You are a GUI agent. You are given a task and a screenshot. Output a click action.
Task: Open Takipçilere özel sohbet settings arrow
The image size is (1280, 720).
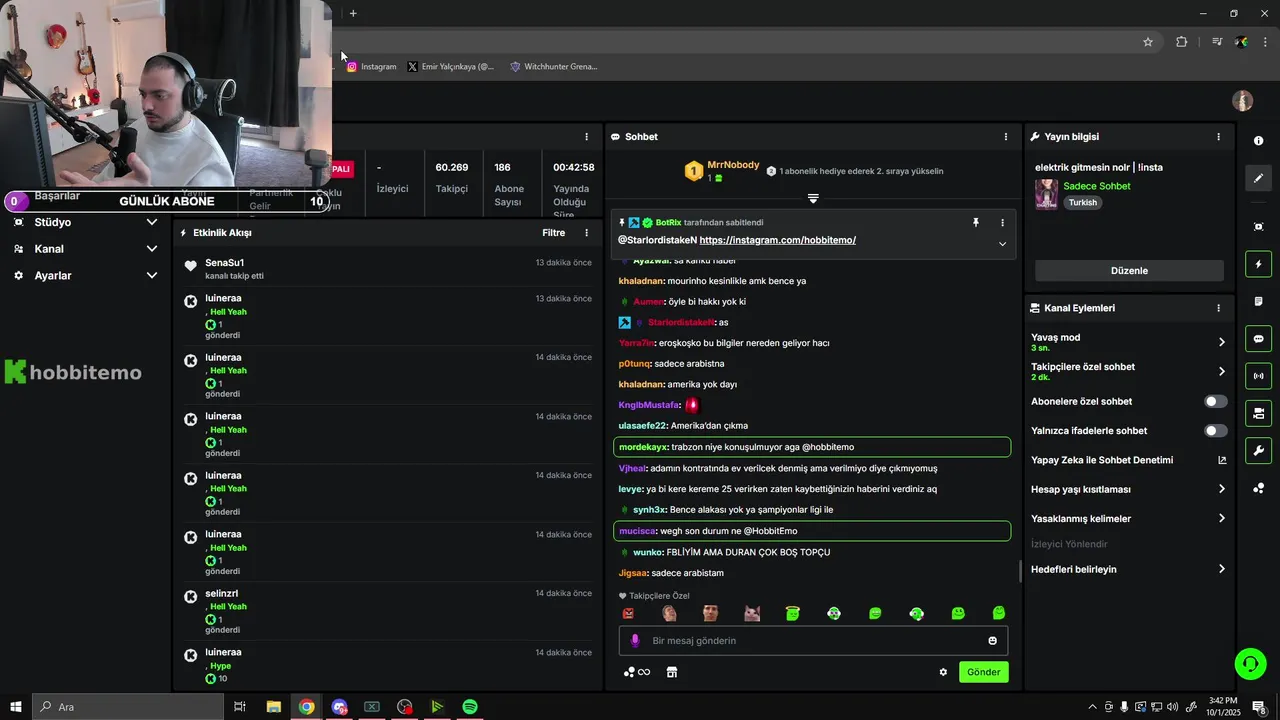(1221, 371)
